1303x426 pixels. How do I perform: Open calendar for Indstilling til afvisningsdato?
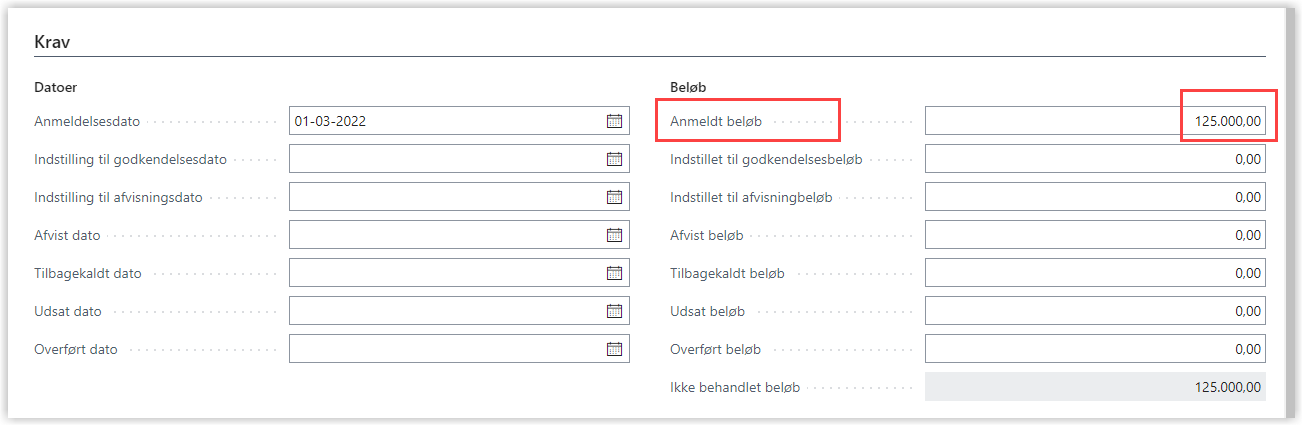(x=614, y=197)
